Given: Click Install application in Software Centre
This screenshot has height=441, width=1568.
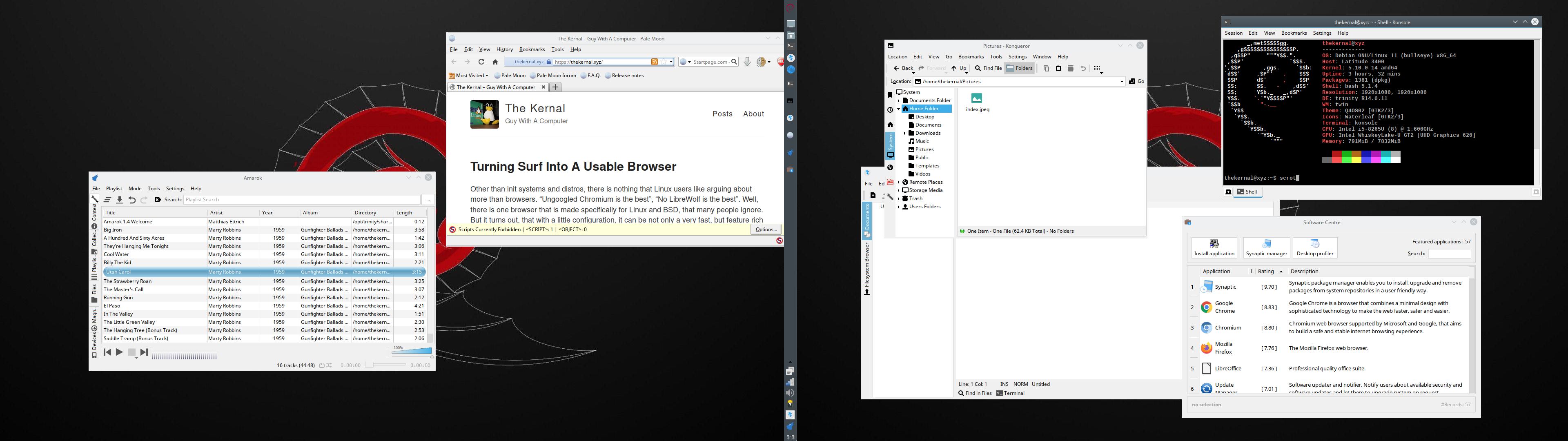Looking at the screenshot, I should pos(1214,248).
